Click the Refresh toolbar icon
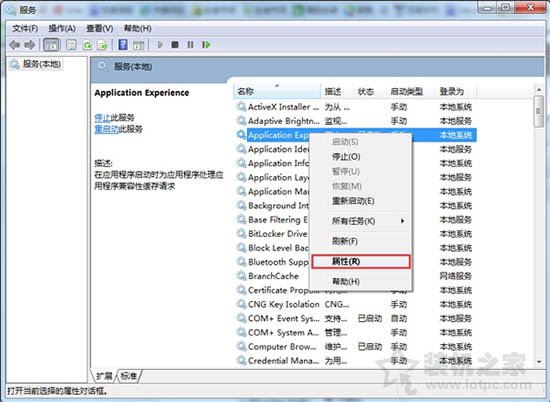 tap(87, 45)
